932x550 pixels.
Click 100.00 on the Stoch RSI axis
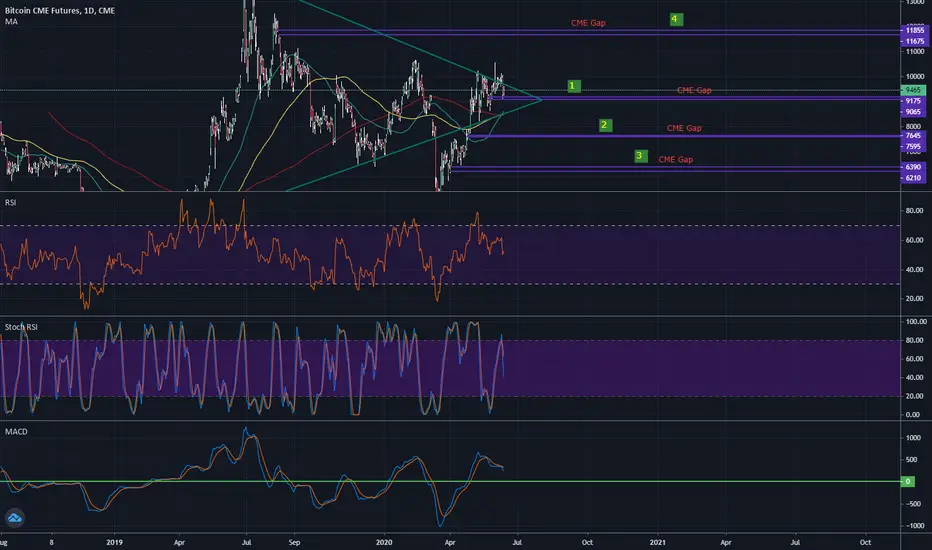point(916,322)
